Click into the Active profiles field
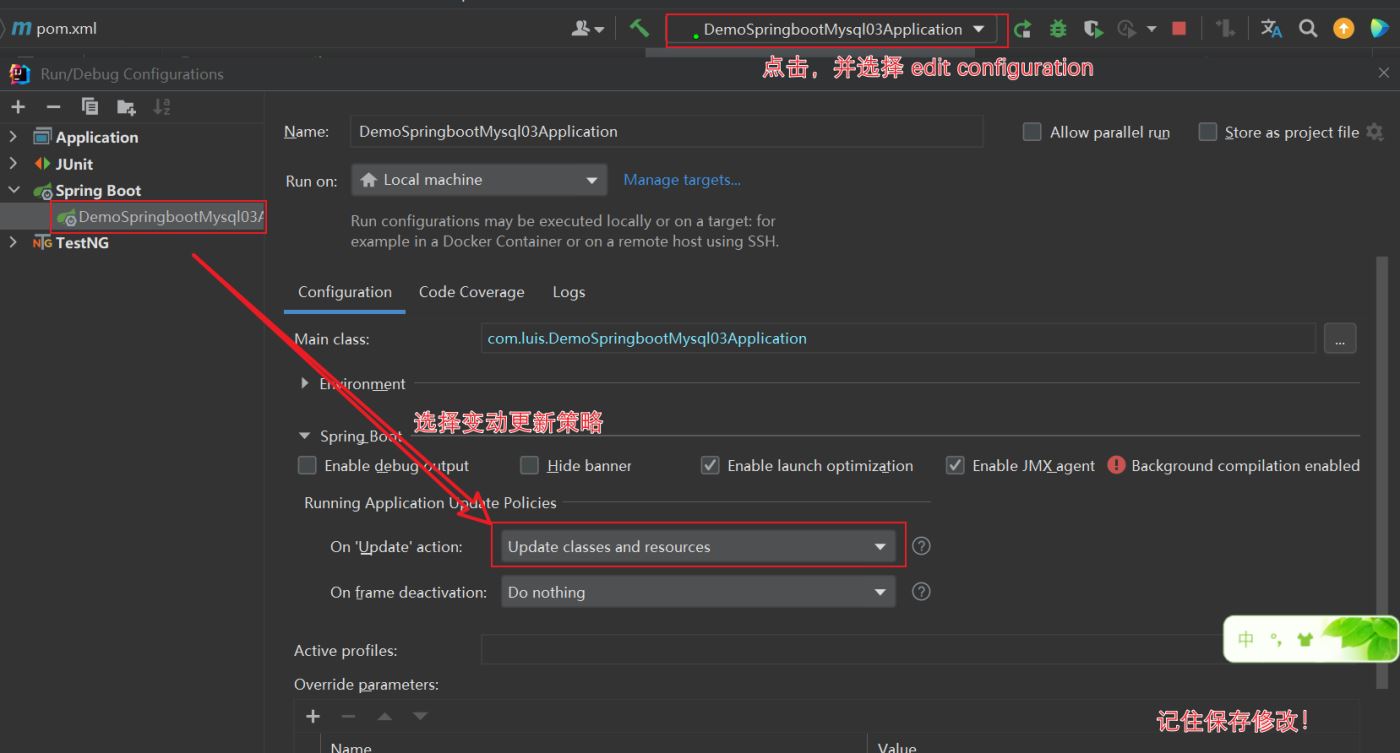This screenshot has width=1400, height=753. [850, 651]
